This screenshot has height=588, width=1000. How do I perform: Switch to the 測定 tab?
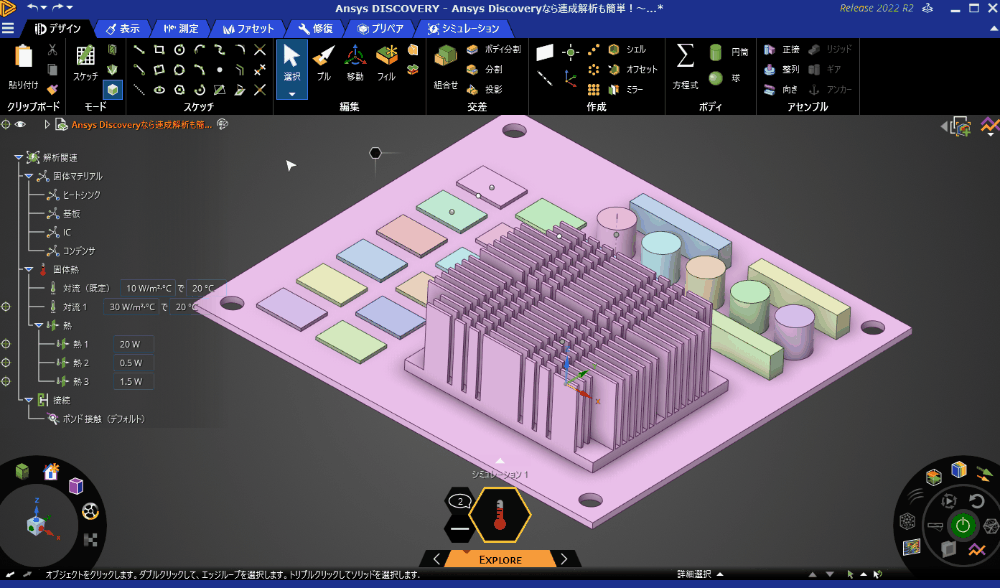click(x=181, y=29)
